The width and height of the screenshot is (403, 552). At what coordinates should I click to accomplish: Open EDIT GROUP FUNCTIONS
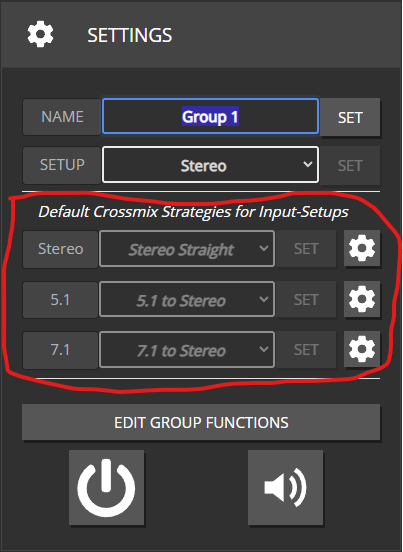[201, 422]
